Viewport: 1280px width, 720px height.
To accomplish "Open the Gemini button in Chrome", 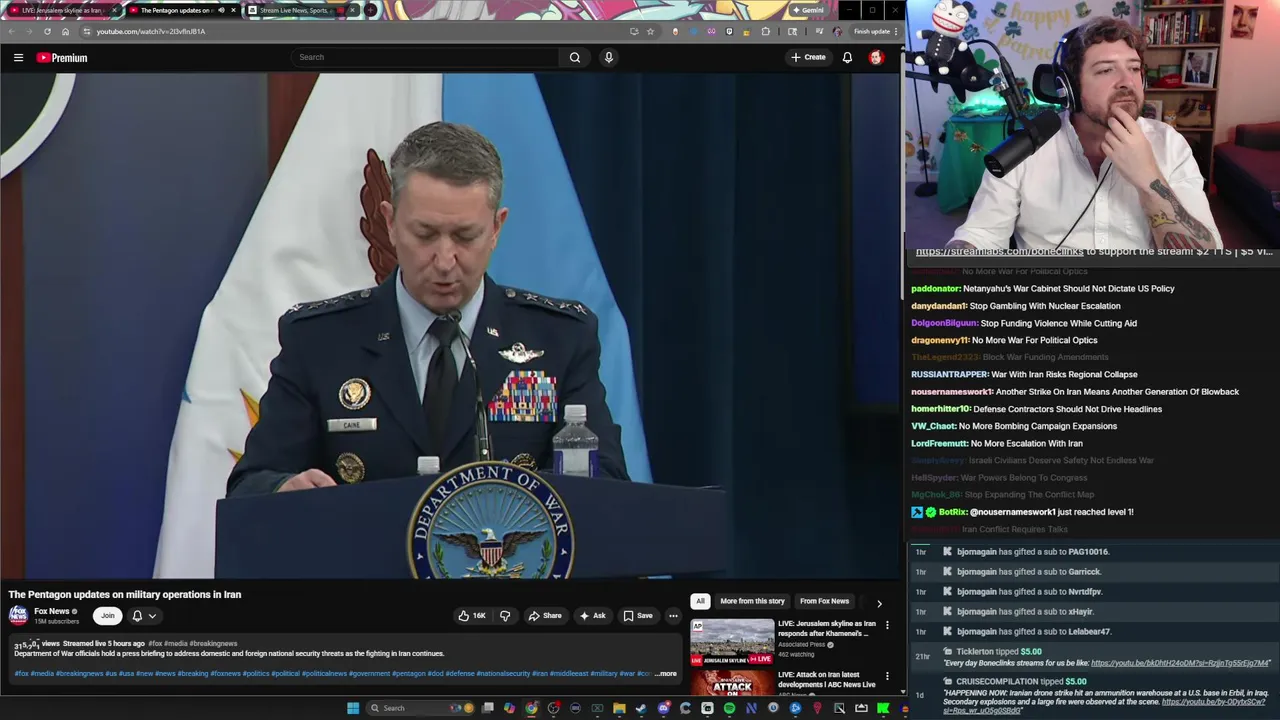I will tap(807, 10).
